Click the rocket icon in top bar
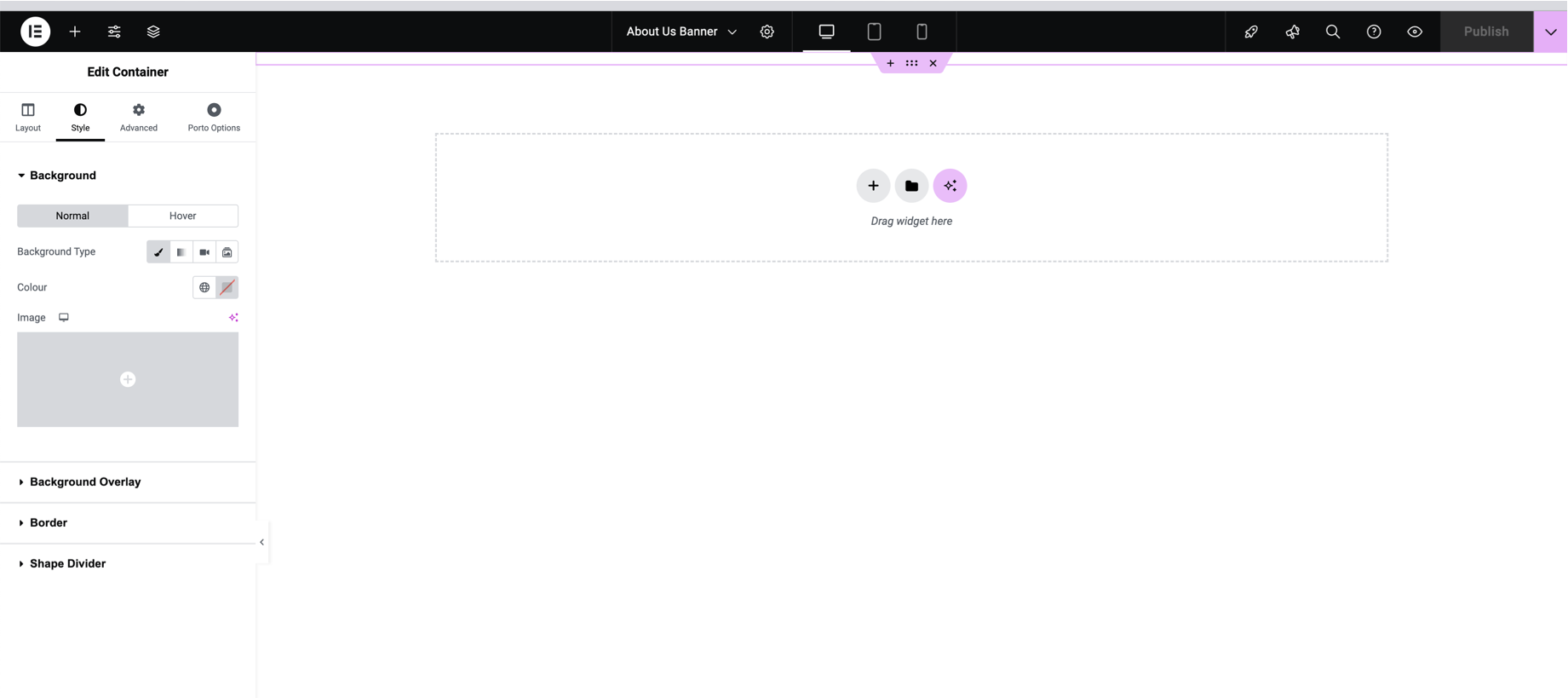 coord(1251,32)
